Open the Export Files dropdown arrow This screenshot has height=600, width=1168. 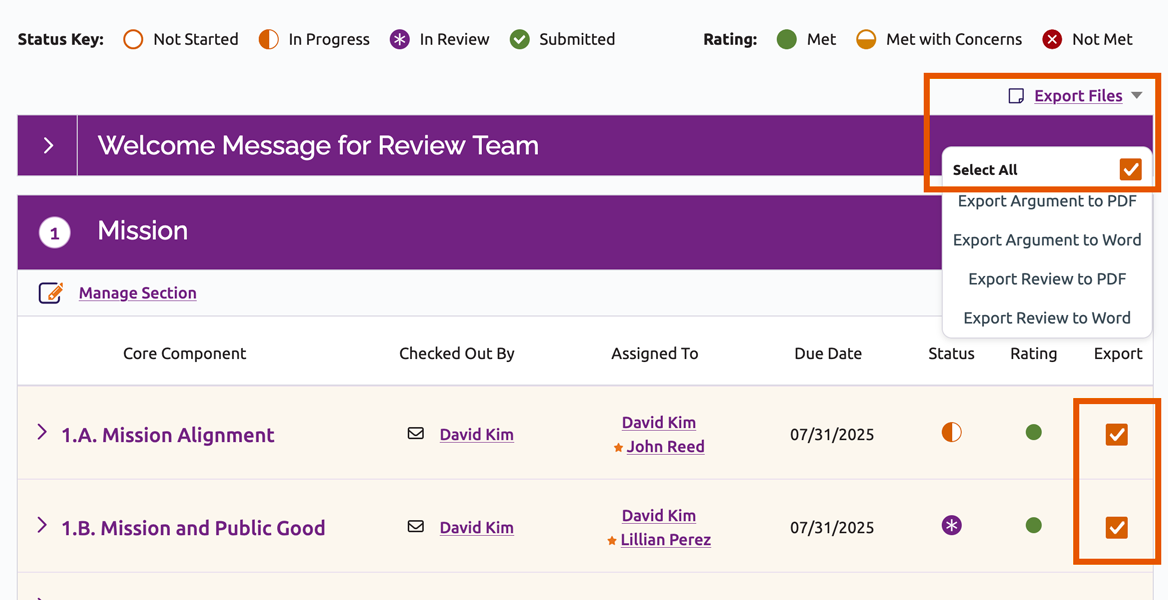pos(1137,96)
